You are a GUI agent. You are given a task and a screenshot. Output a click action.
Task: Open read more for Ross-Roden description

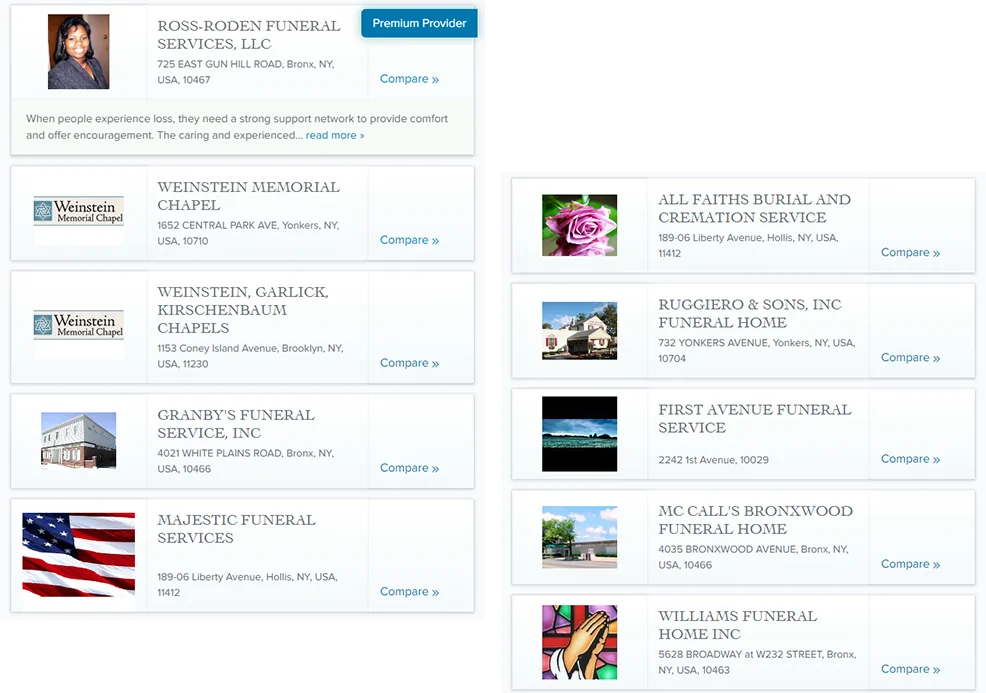coord(335,135)
